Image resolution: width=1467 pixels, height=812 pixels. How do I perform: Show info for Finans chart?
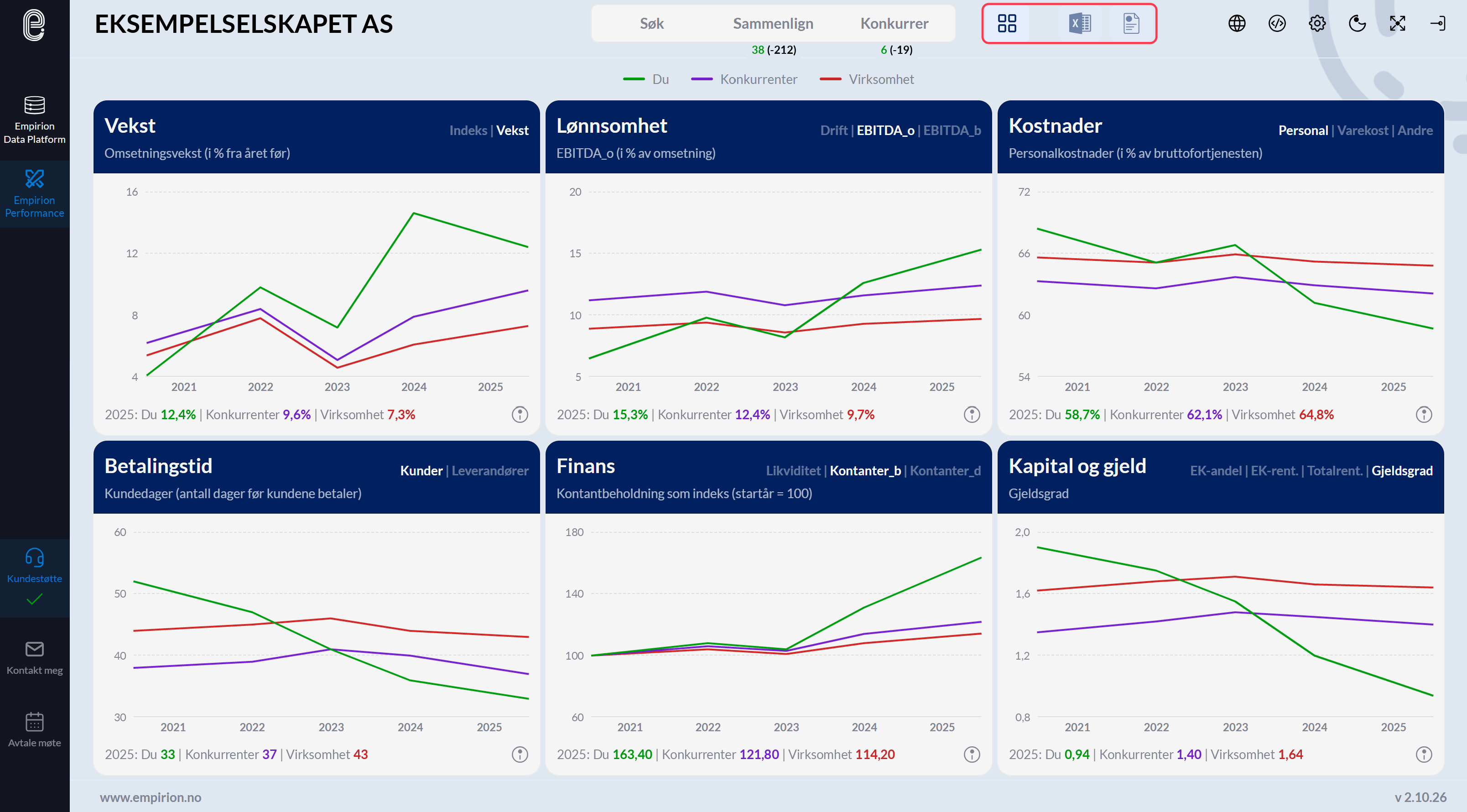coord(972,755)
